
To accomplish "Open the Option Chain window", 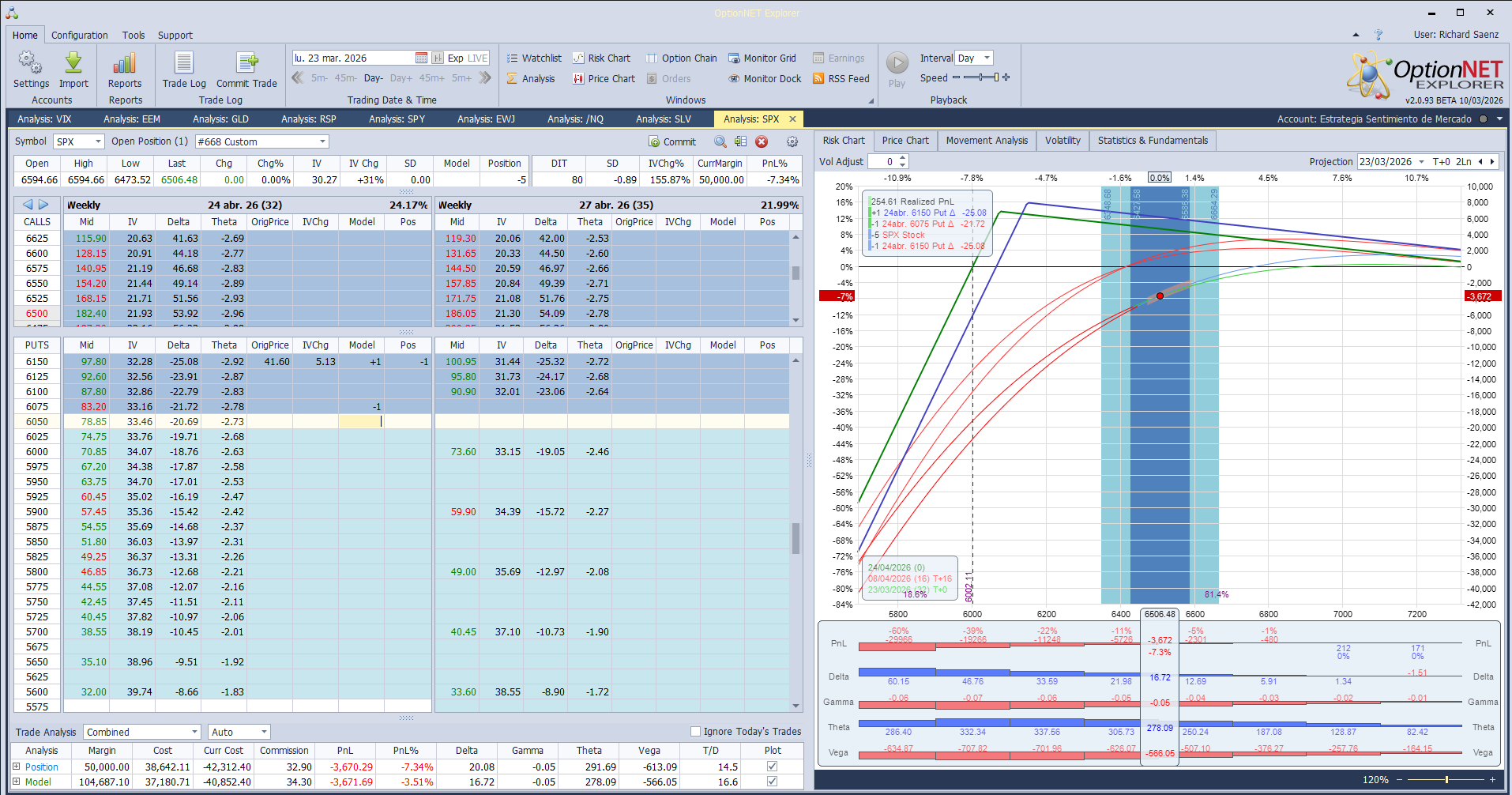I will 682,58.
